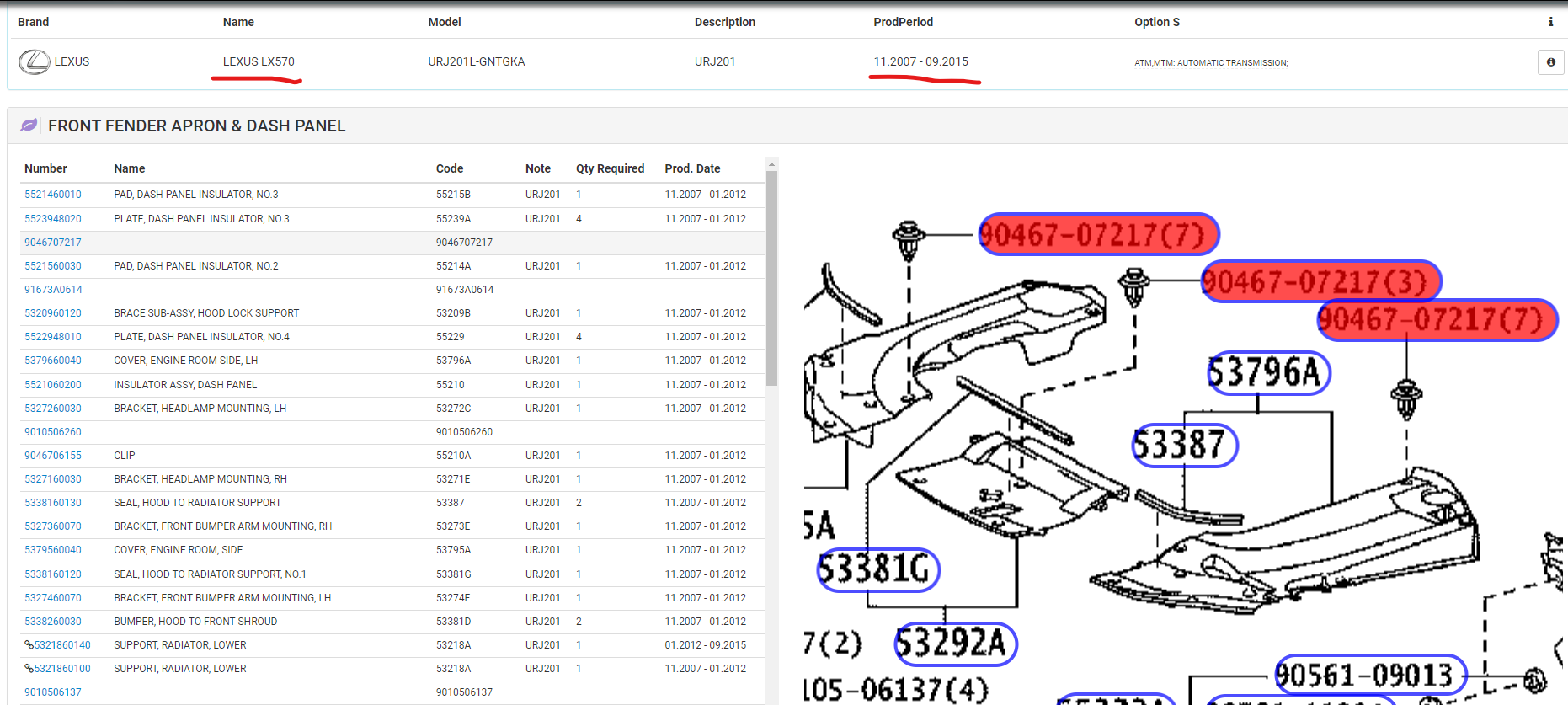Open part number 5338160130

[x=53, y=503]
